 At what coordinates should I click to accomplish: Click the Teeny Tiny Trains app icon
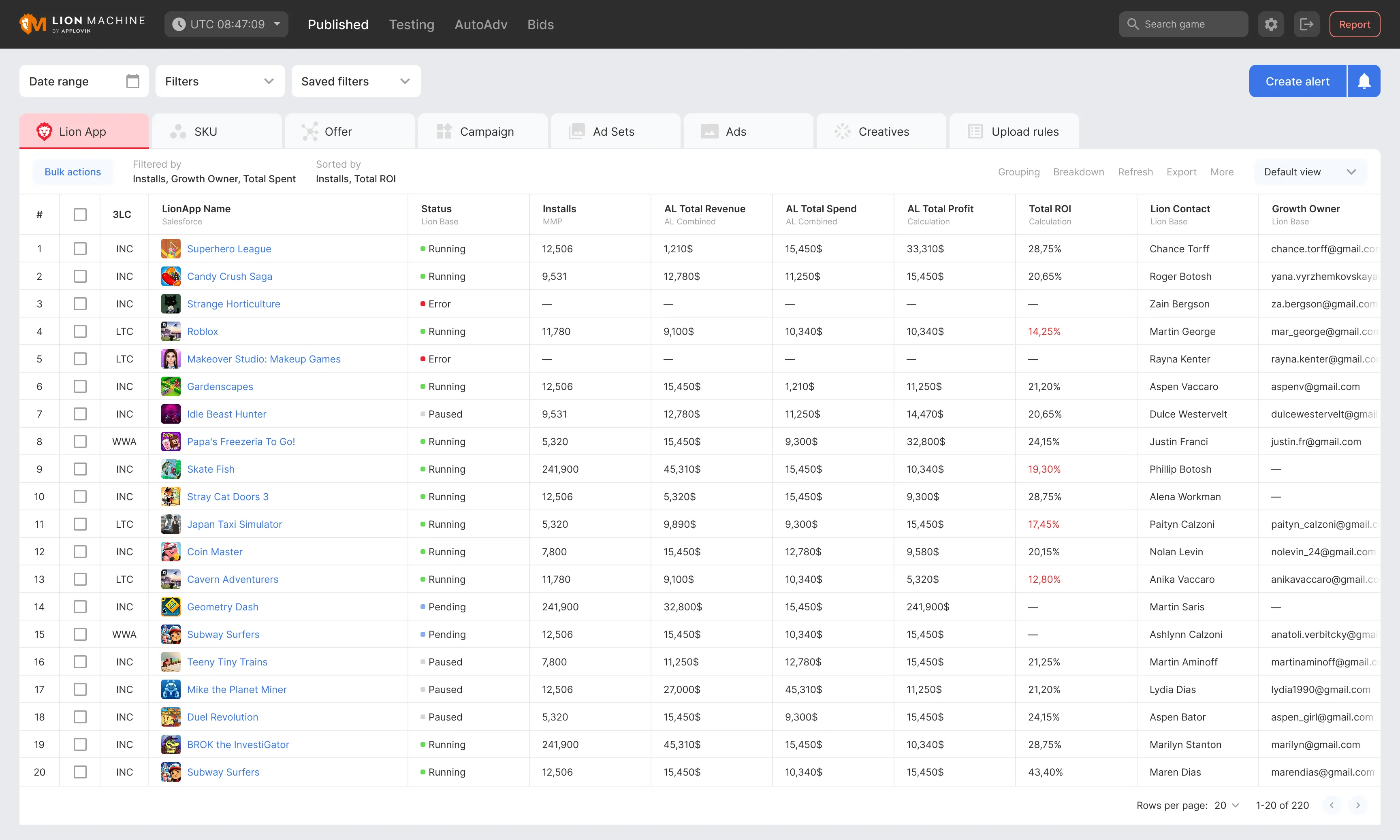171,662
